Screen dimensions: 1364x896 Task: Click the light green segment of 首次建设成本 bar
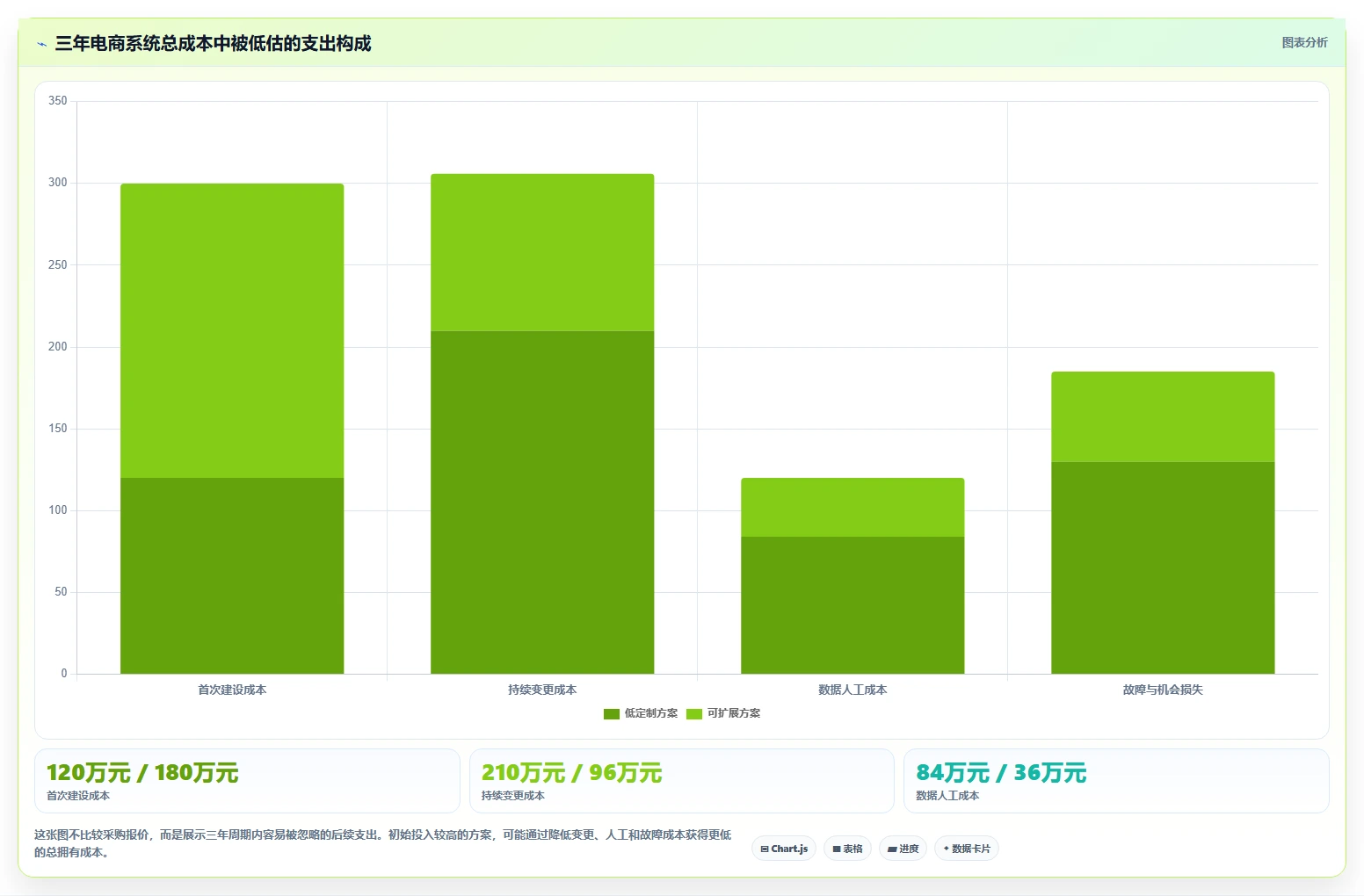tap(232, 330)
